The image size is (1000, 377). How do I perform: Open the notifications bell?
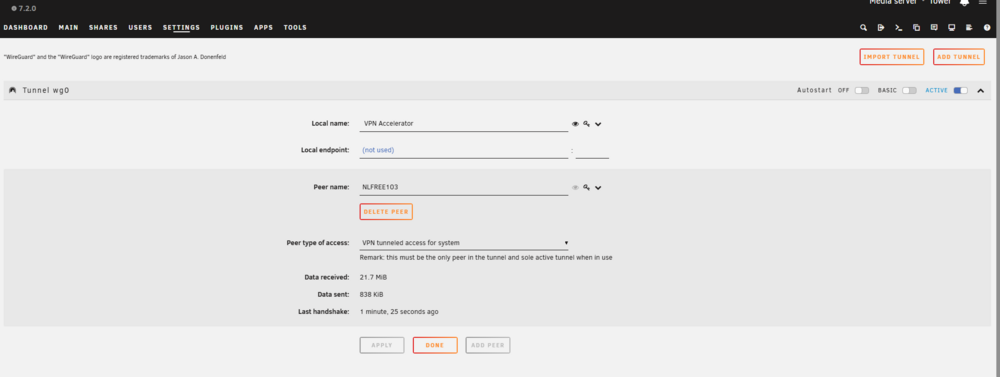point(964,3)
